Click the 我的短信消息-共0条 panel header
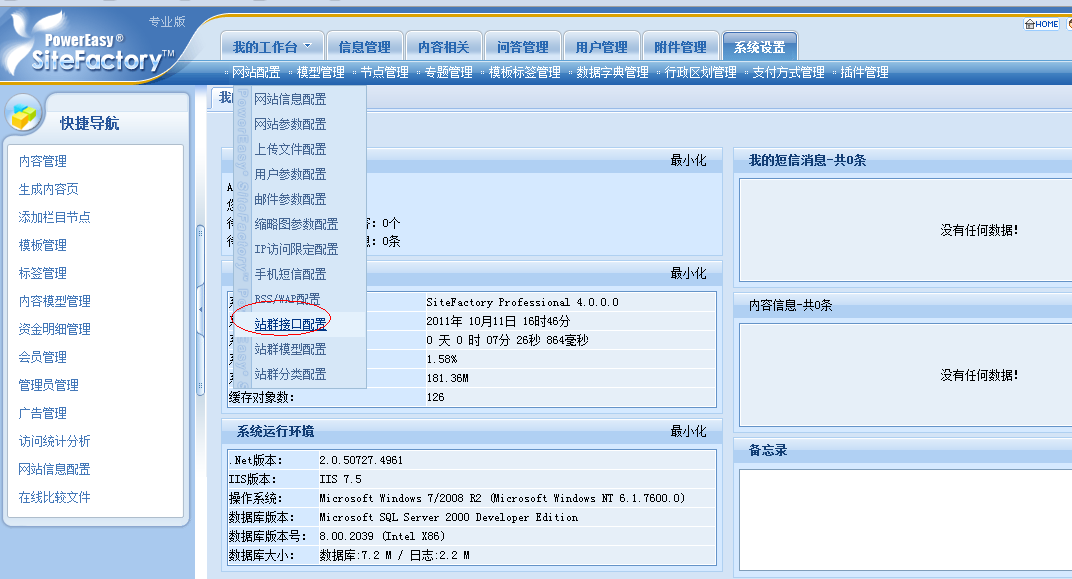 point(902,161)
